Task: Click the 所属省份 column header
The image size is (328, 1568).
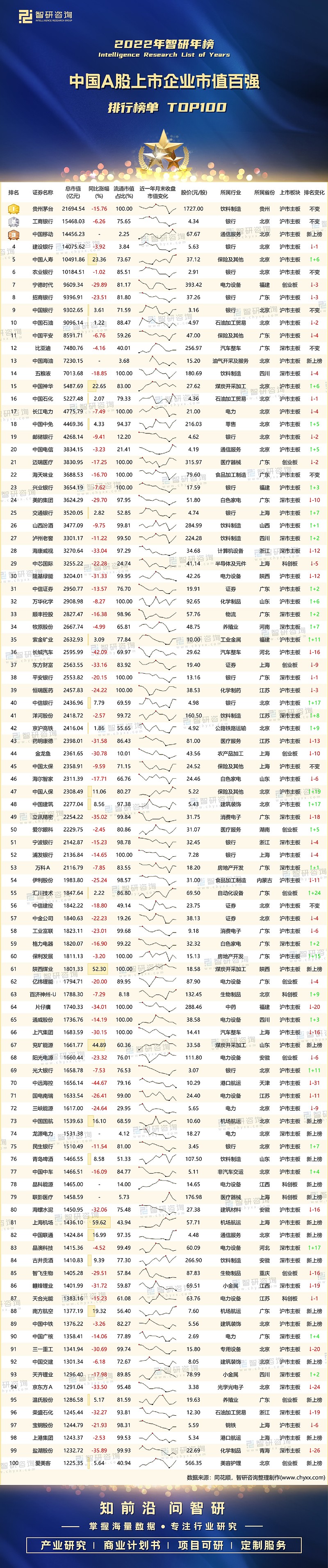Action: [265, 193]
